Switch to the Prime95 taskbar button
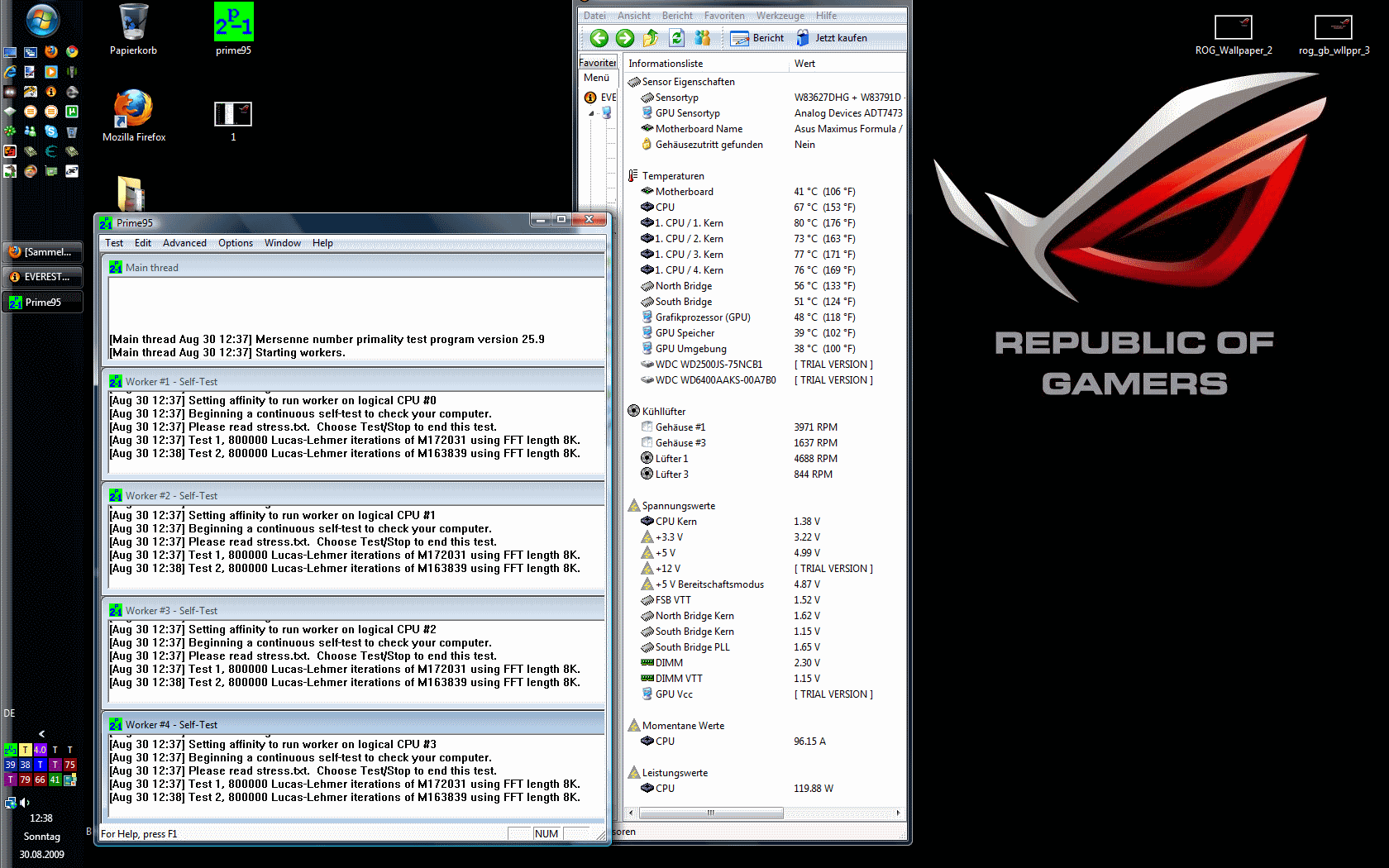Viewport: 1389px width, 868px height. [x=43, y=303]
